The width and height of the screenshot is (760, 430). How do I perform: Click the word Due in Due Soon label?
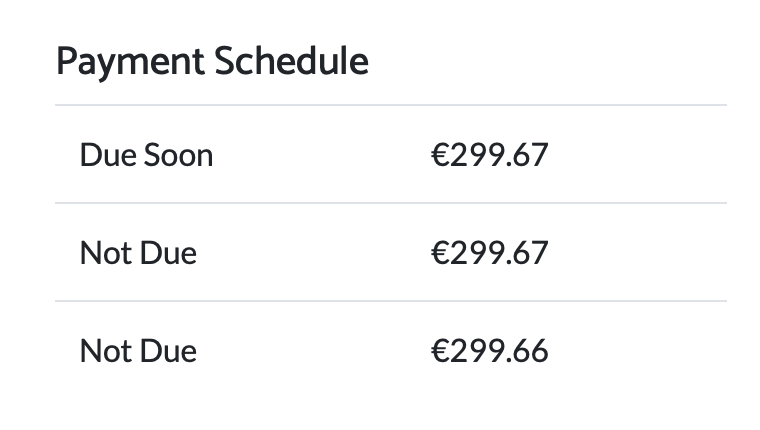pyautogui.click(x=108, y=155)
